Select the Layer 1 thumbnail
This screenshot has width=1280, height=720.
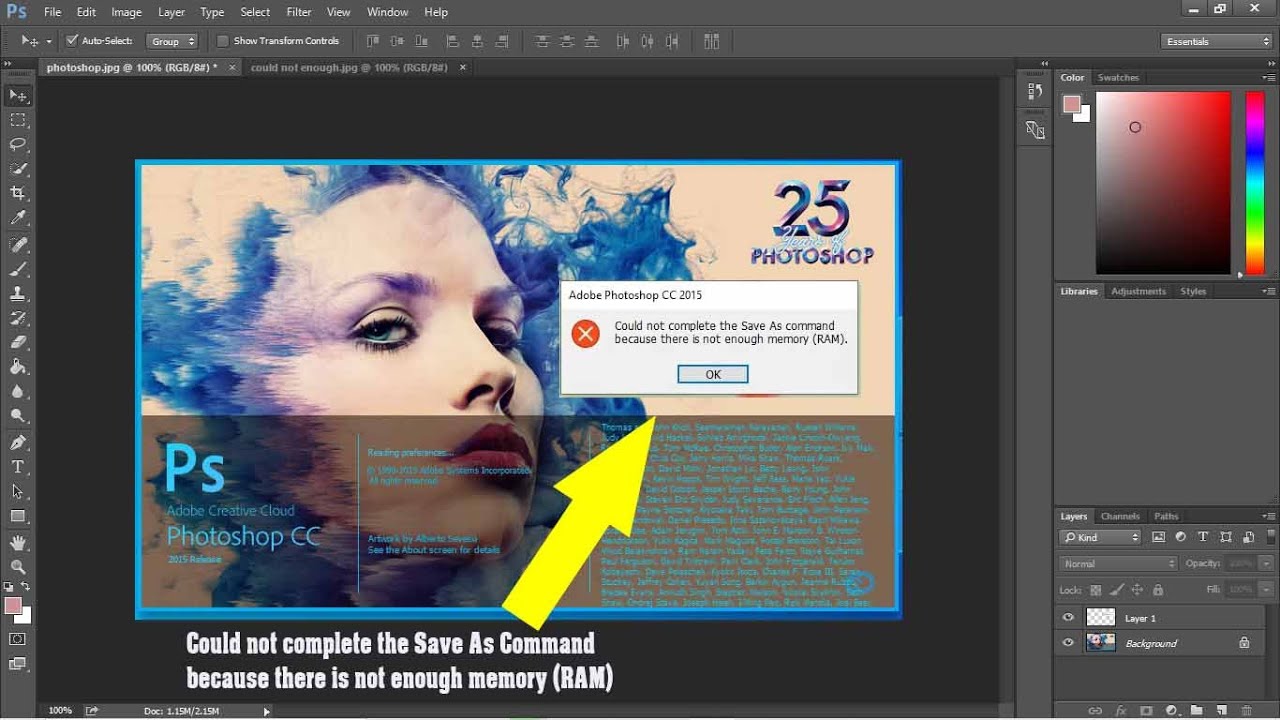(x=1100, y=618)
